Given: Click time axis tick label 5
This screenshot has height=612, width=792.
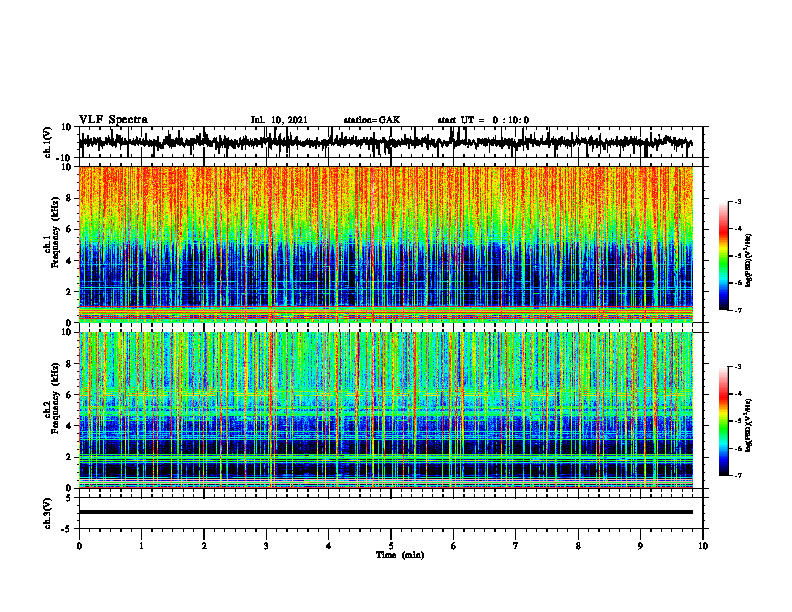Looking at the screenshot, I should [391, 546].
